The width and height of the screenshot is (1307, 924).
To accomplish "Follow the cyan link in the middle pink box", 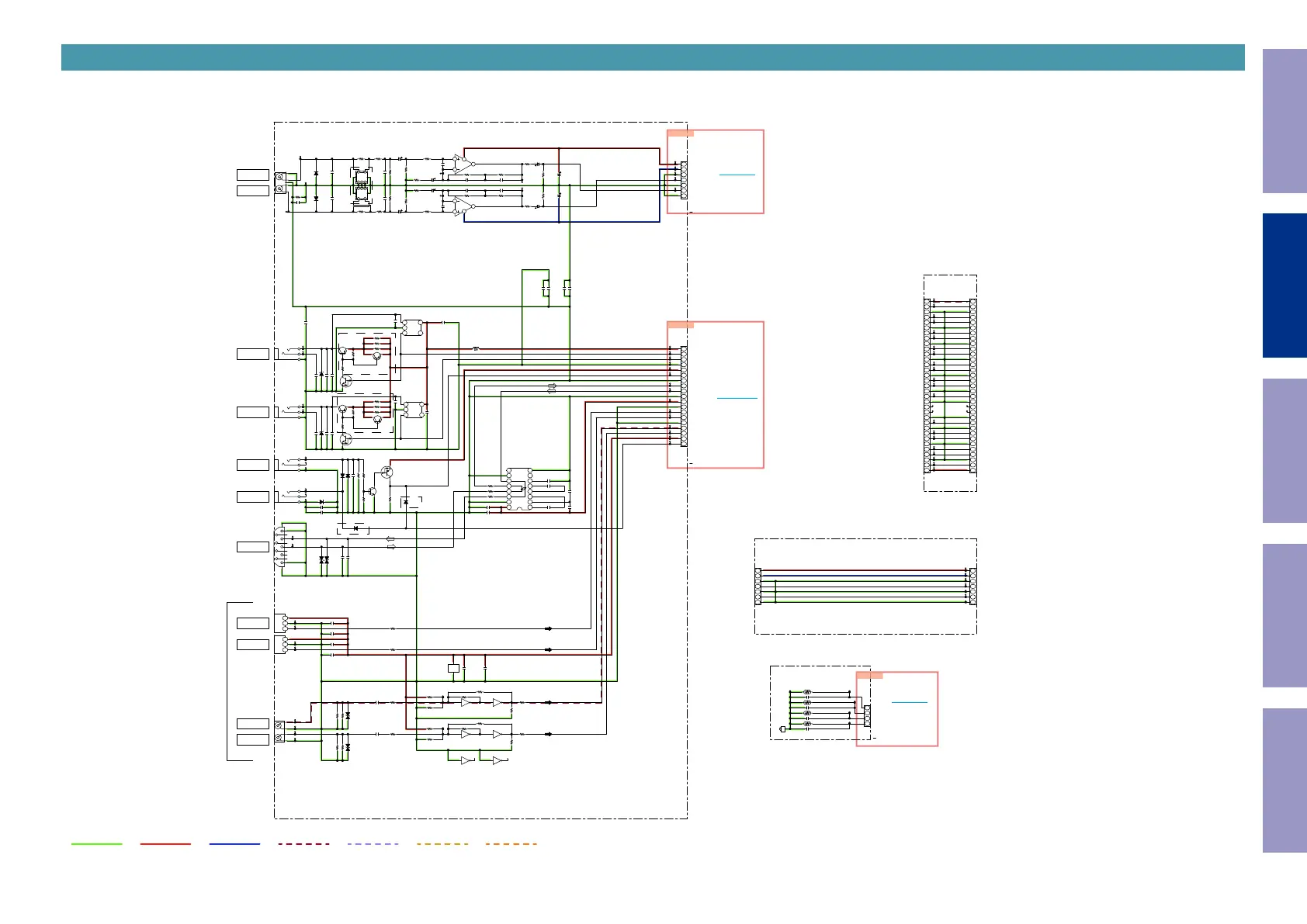I will [x=737, y=398].
